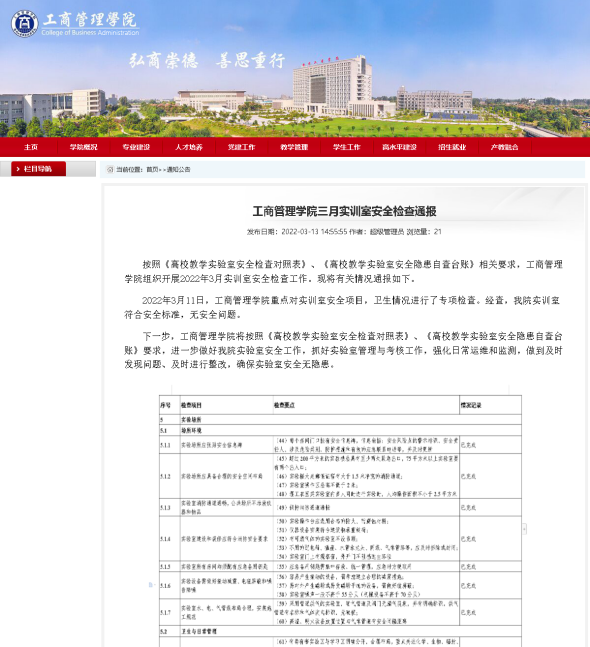Click table row number 5.1.7
Viewport: 590px width, 647px height.
(x=166, y=612)
